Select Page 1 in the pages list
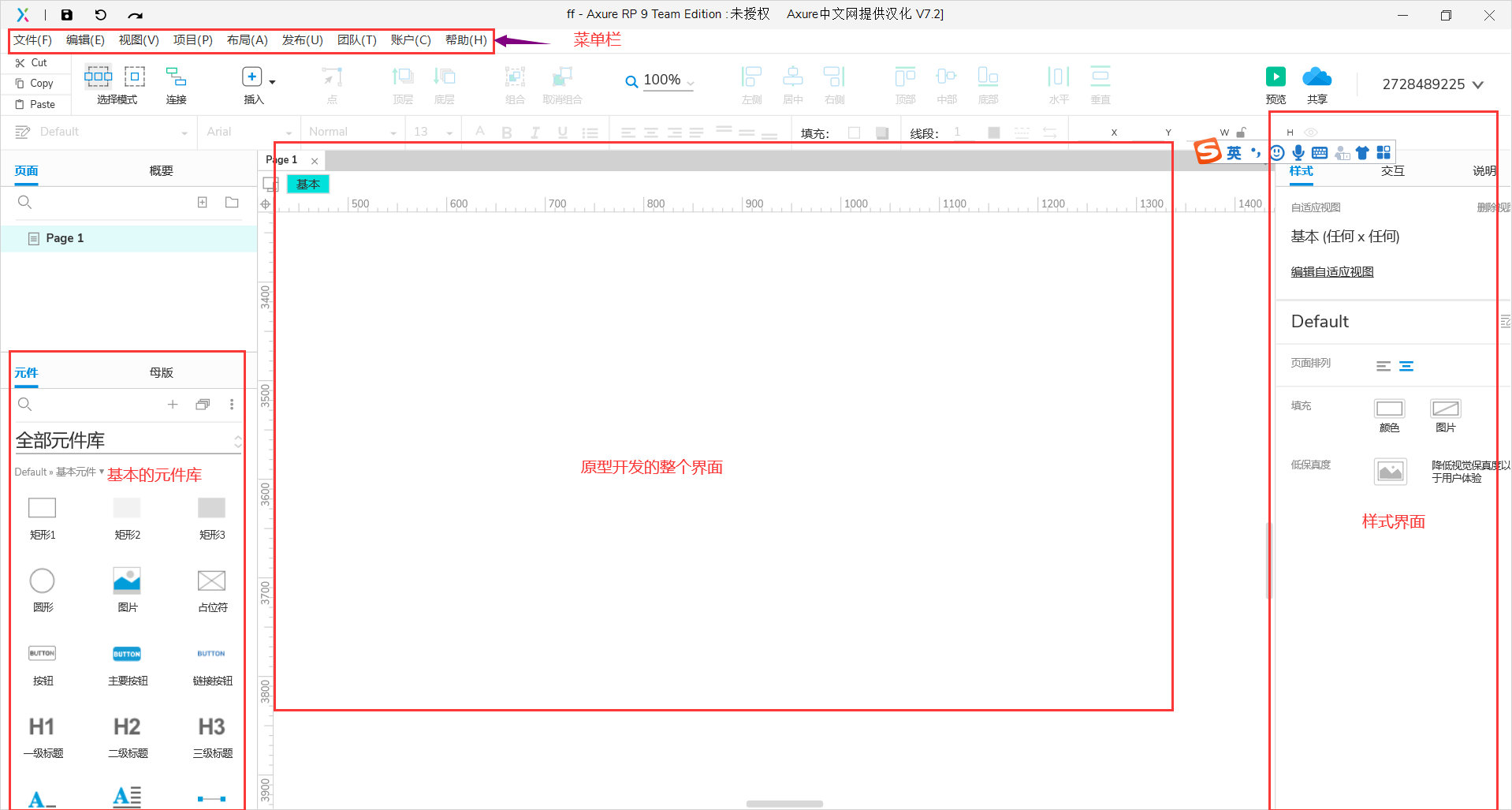Image resolution: width=1512 pixels, height=810 pixels. [64, 237]
